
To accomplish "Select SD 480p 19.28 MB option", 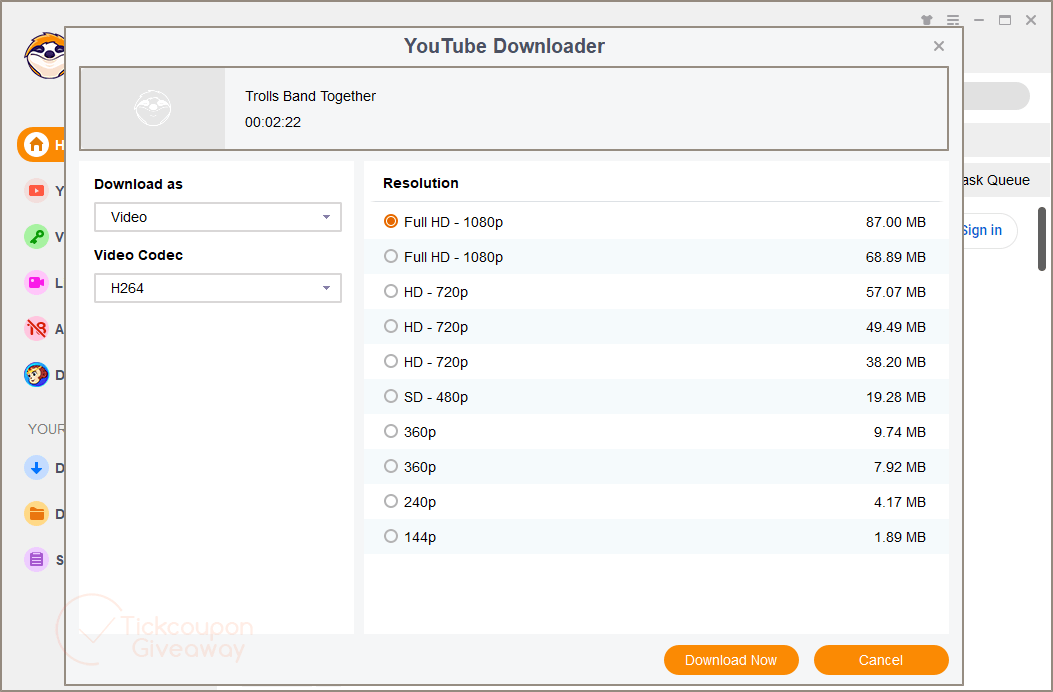I will pos(656,396).
